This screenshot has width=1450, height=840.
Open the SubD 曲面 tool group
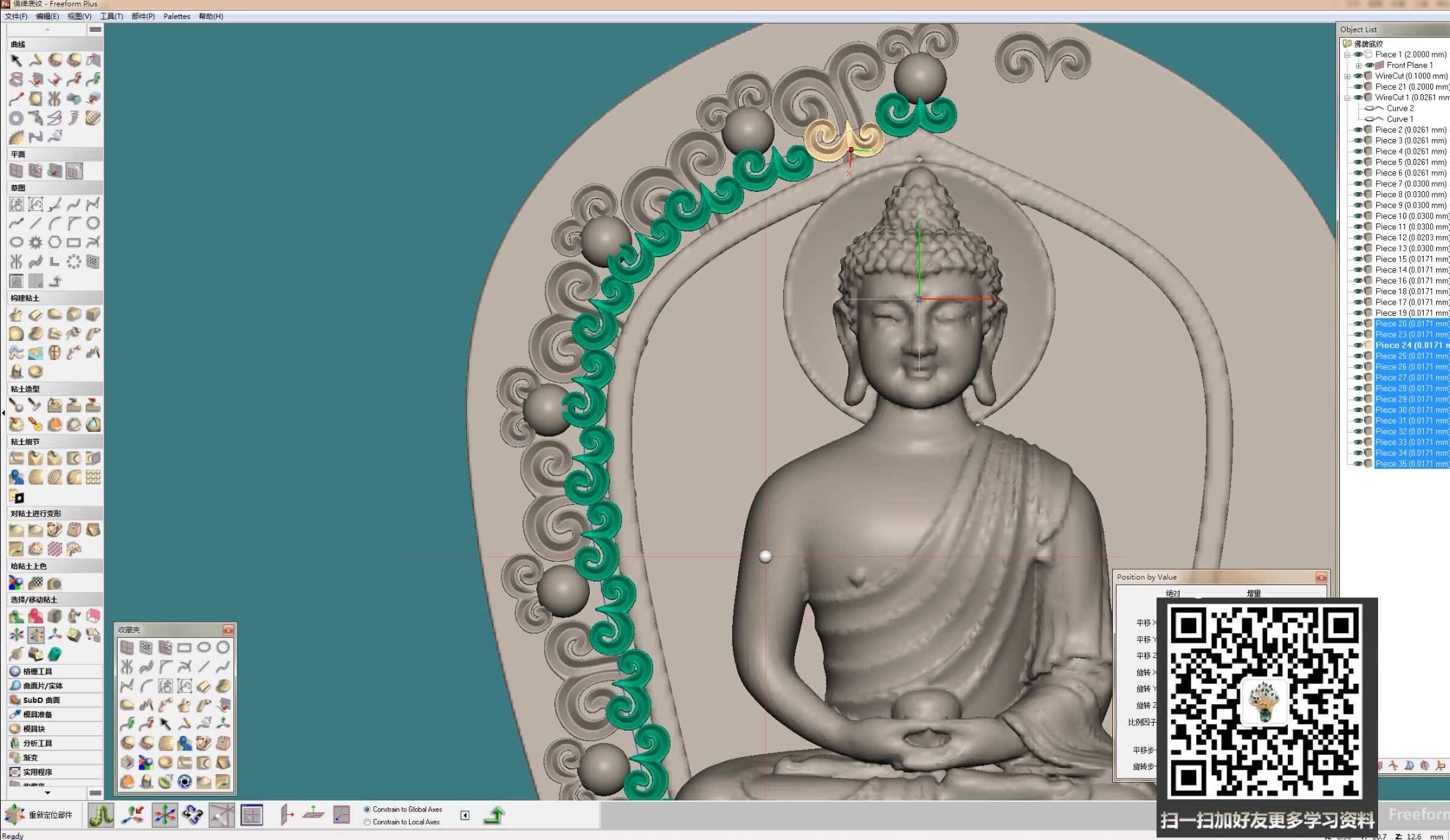pyautogui.click(x=41, y=700)
